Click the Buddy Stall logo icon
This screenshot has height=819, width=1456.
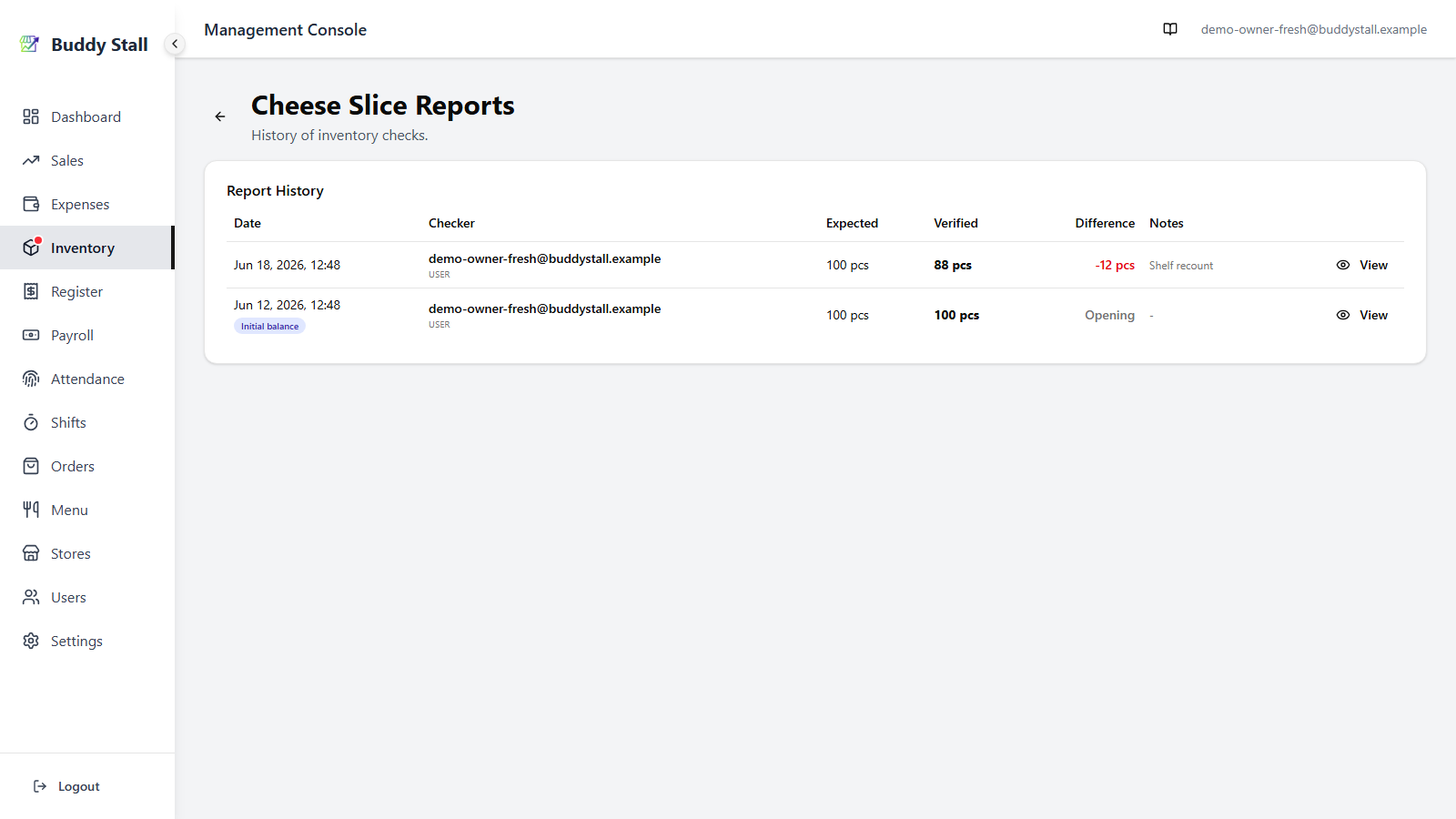[x=30, y=44]
